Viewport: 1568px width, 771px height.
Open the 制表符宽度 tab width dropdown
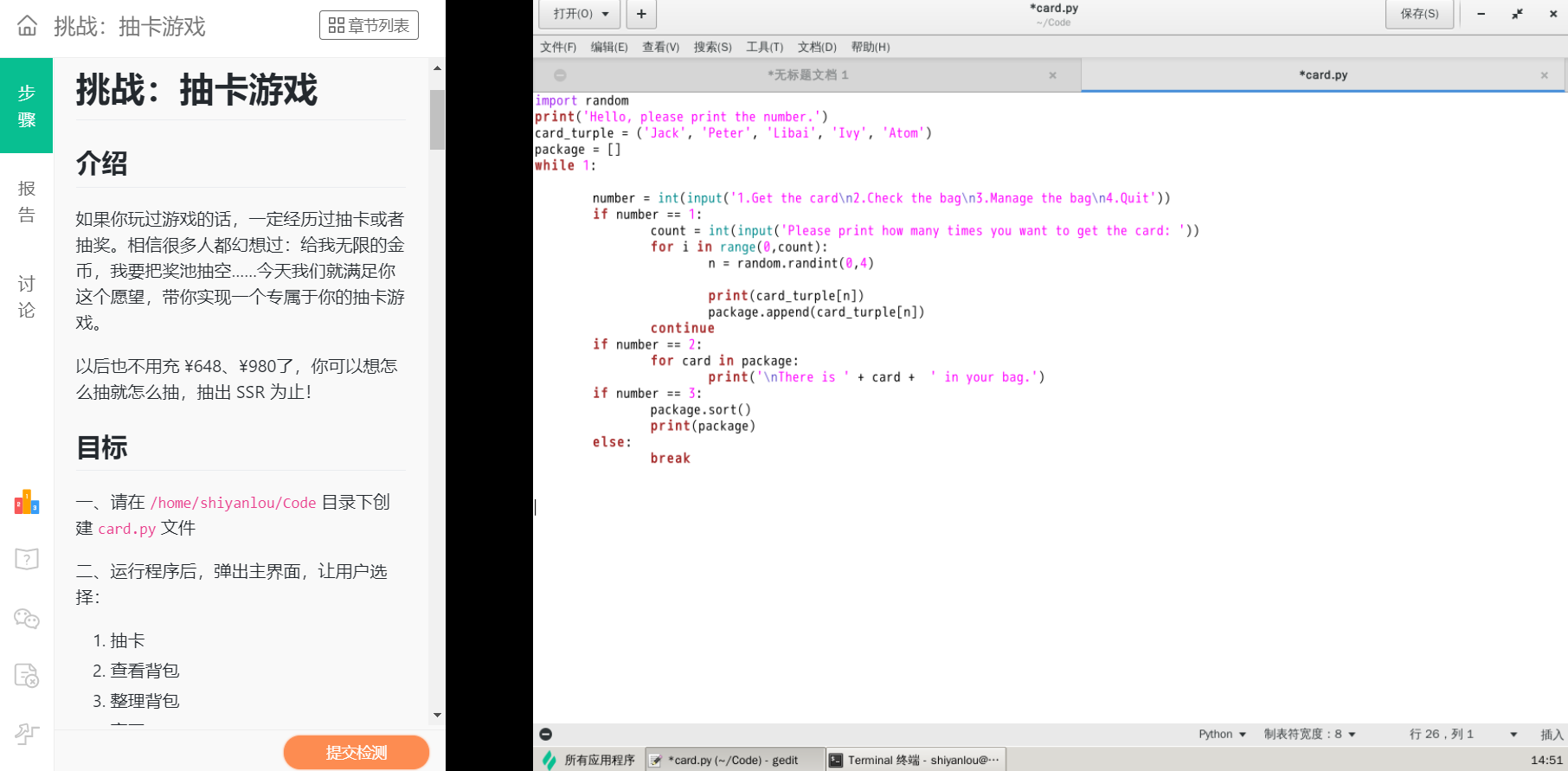pos(1309,734)
